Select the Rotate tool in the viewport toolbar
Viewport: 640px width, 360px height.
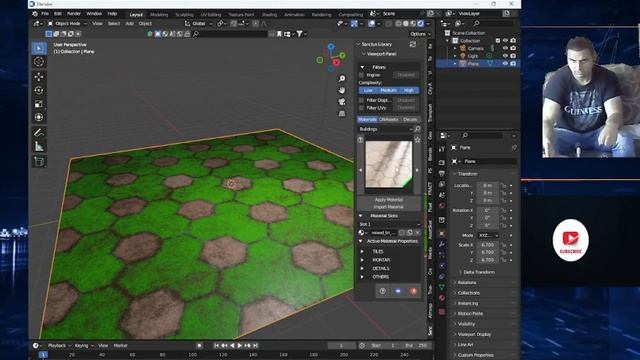[x=39, y=90]
